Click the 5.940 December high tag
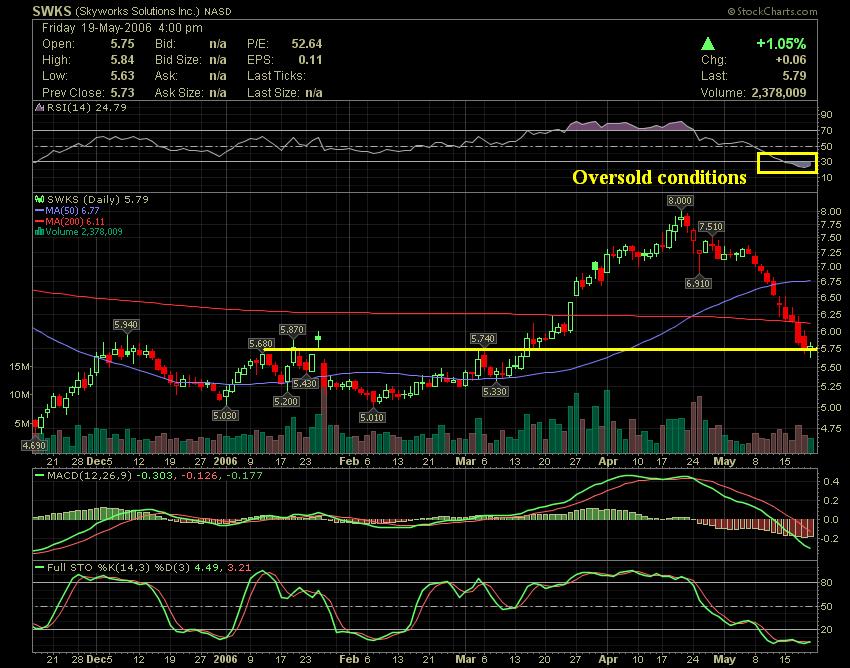The height and width of the screenshot is (668, 850). tap(126, 324)
